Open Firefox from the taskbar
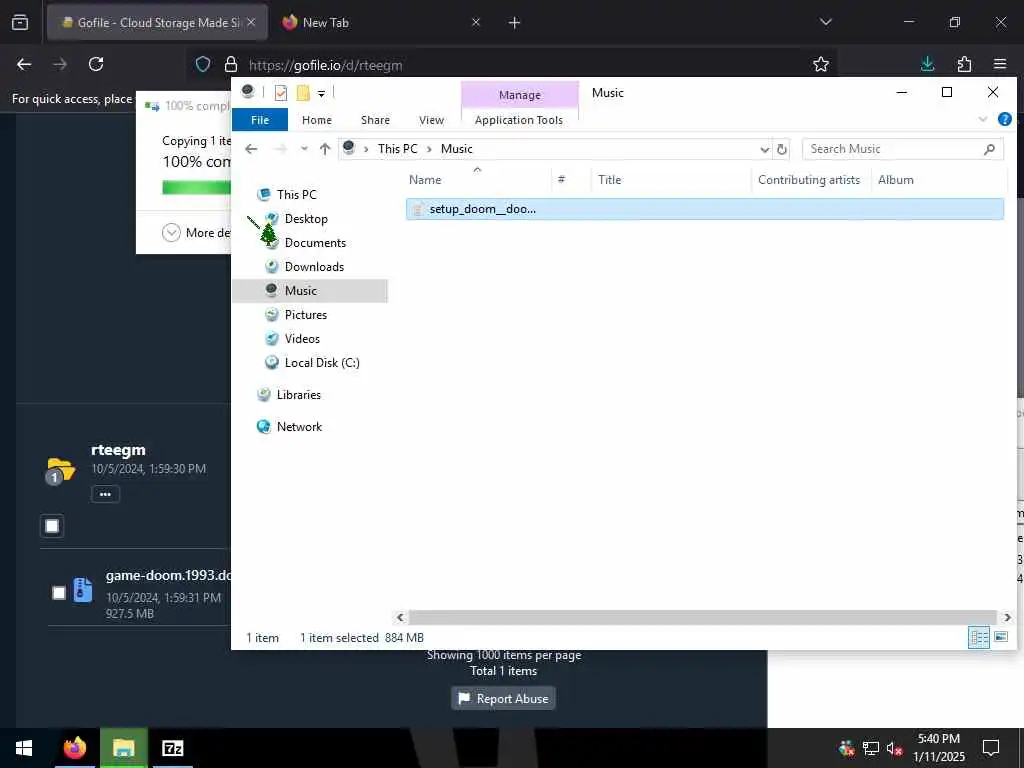1024x768 pixels. point(74,748)
